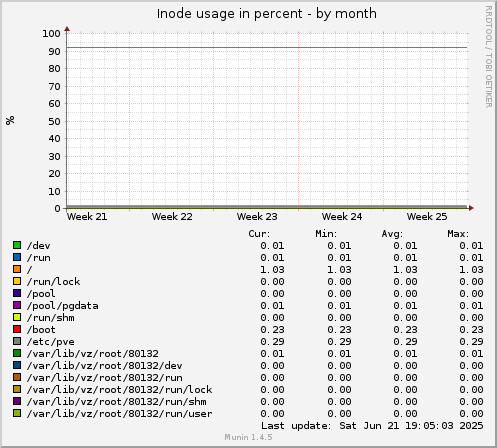Click the Cur: column header
The height and width of the screenshot is (448, 497).
[x=259, y=234]
